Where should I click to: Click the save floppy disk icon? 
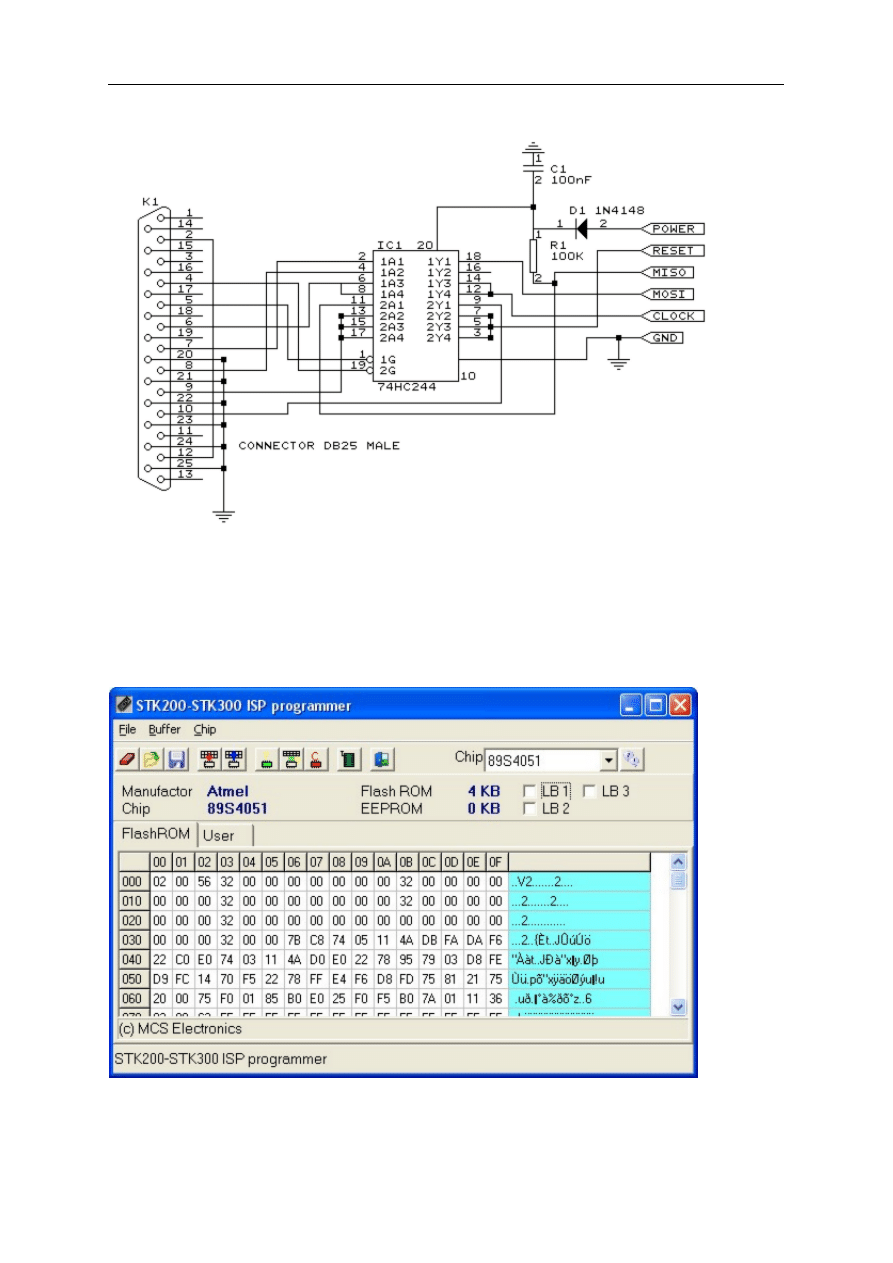176,760
